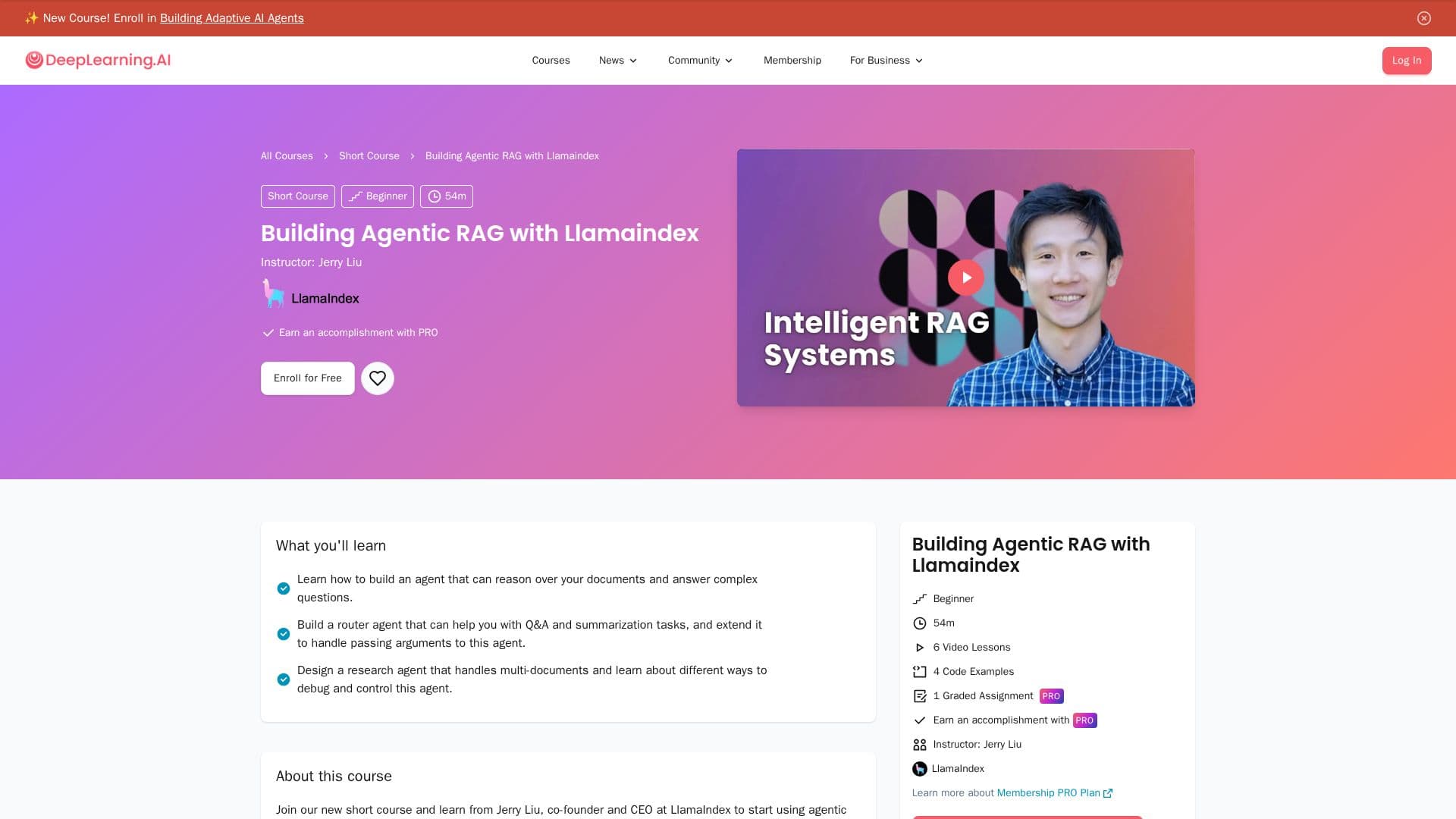Click the course video thumbnail image
The height and width of the screenshot is (819, 1456).
click(x=965, y=278)
